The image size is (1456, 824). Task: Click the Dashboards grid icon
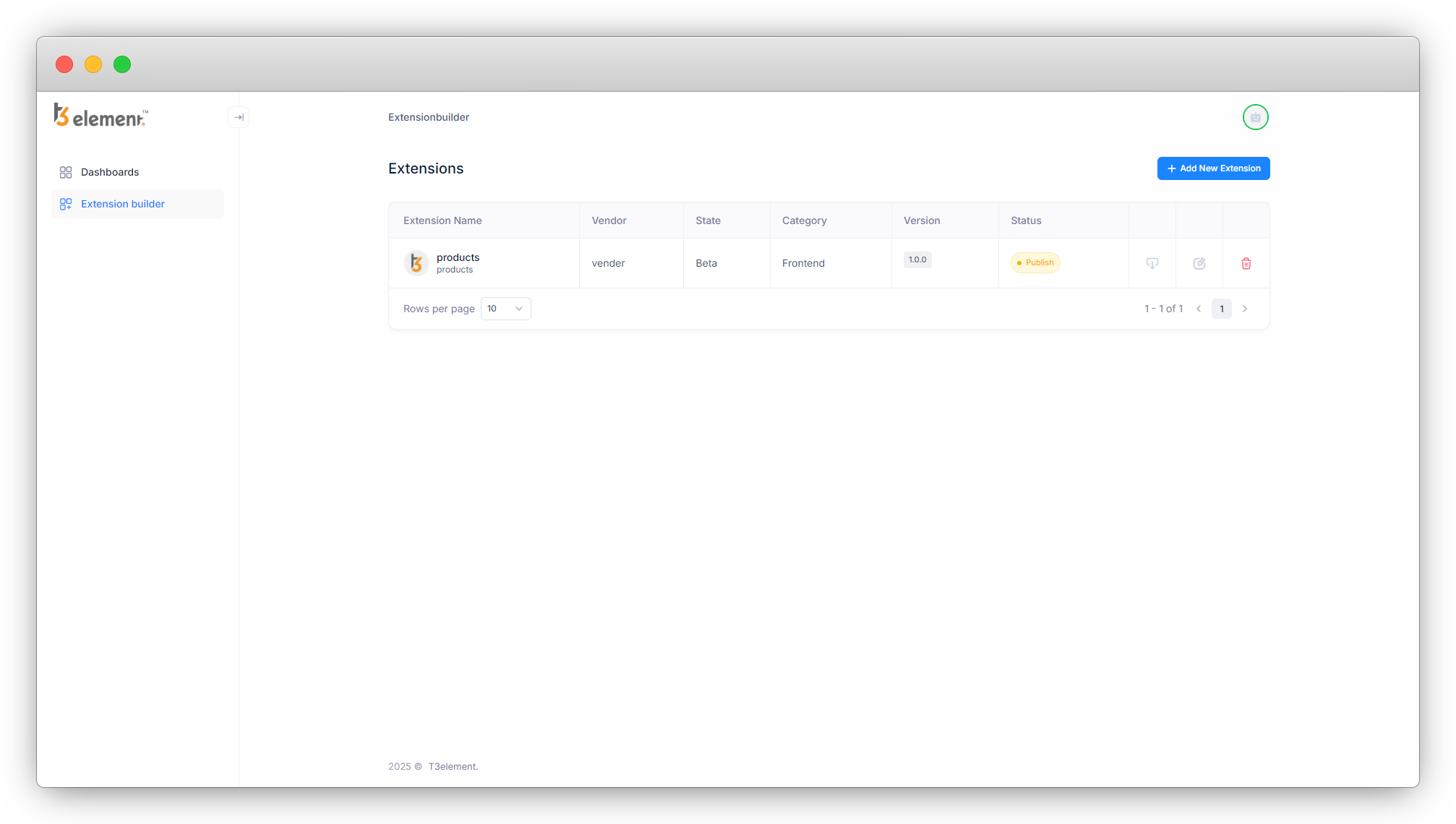(66, 172)
